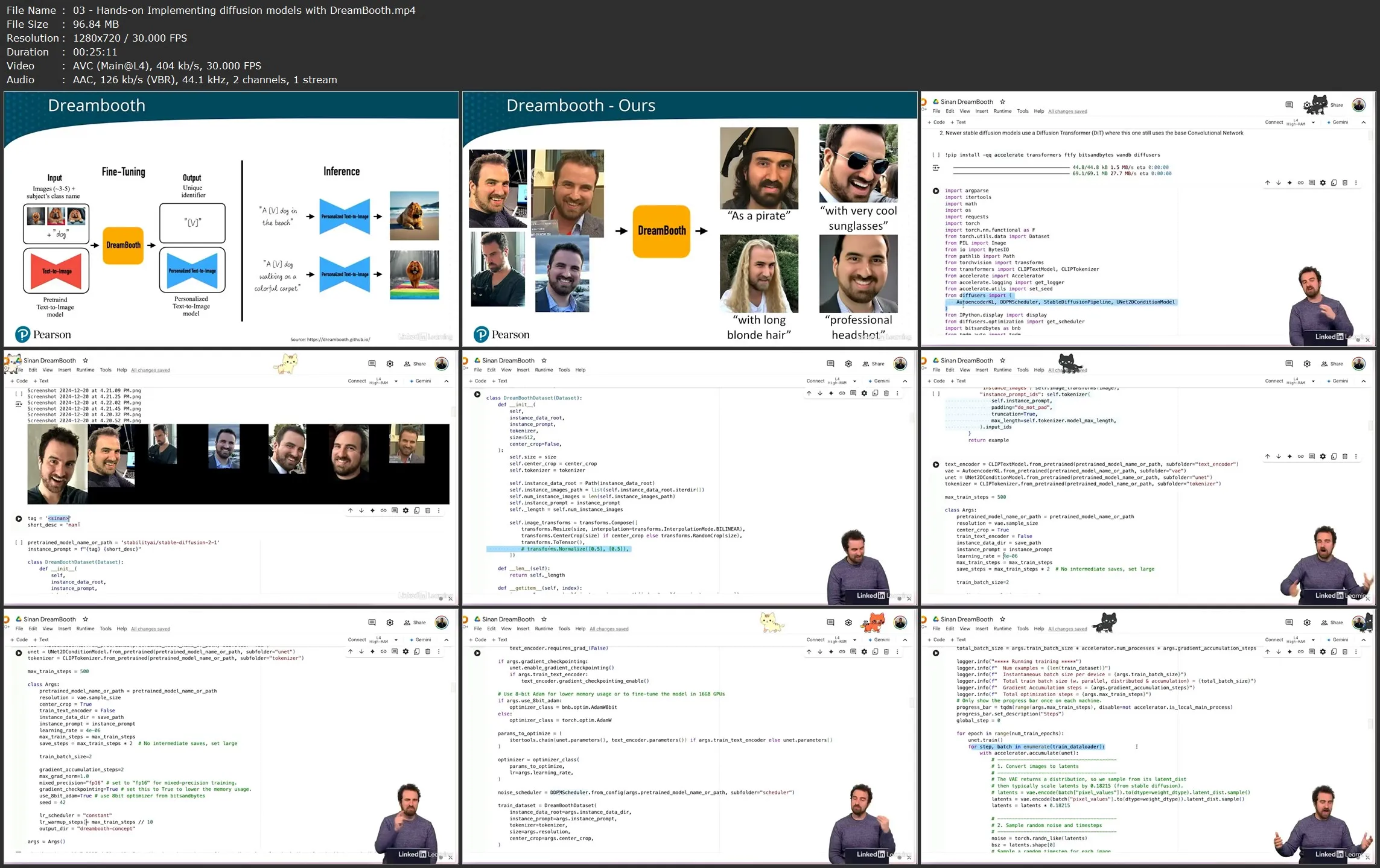Screen dimensions: 1380x868
Task: Open Connect dropdown arrow in transforms.Normalize frame
Action: point(854,381)
